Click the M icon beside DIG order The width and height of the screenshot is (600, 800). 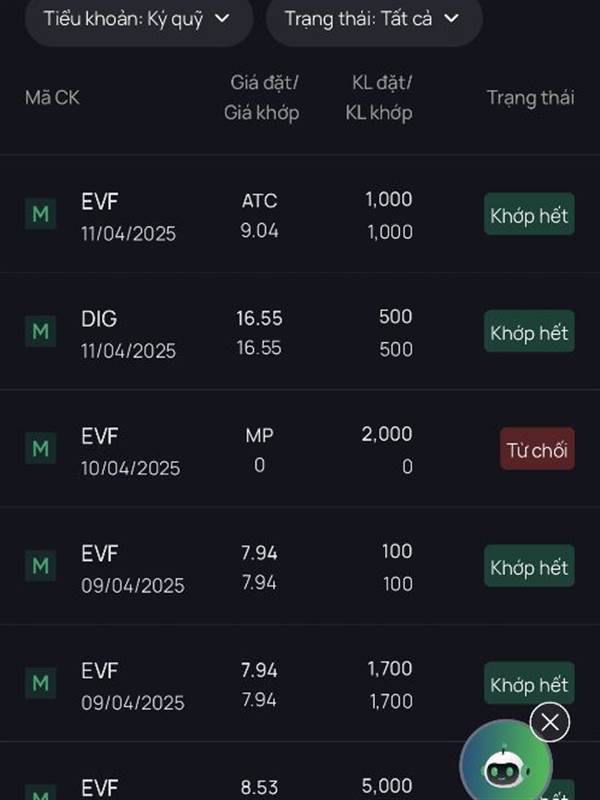coord(40,331)
